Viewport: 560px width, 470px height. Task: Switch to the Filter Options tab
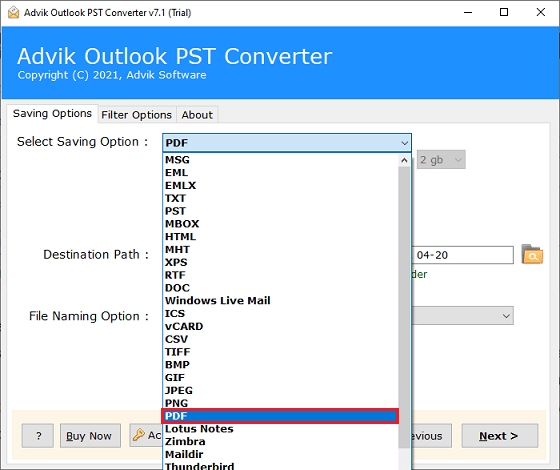pyautogui.click(x=137, y=115)
